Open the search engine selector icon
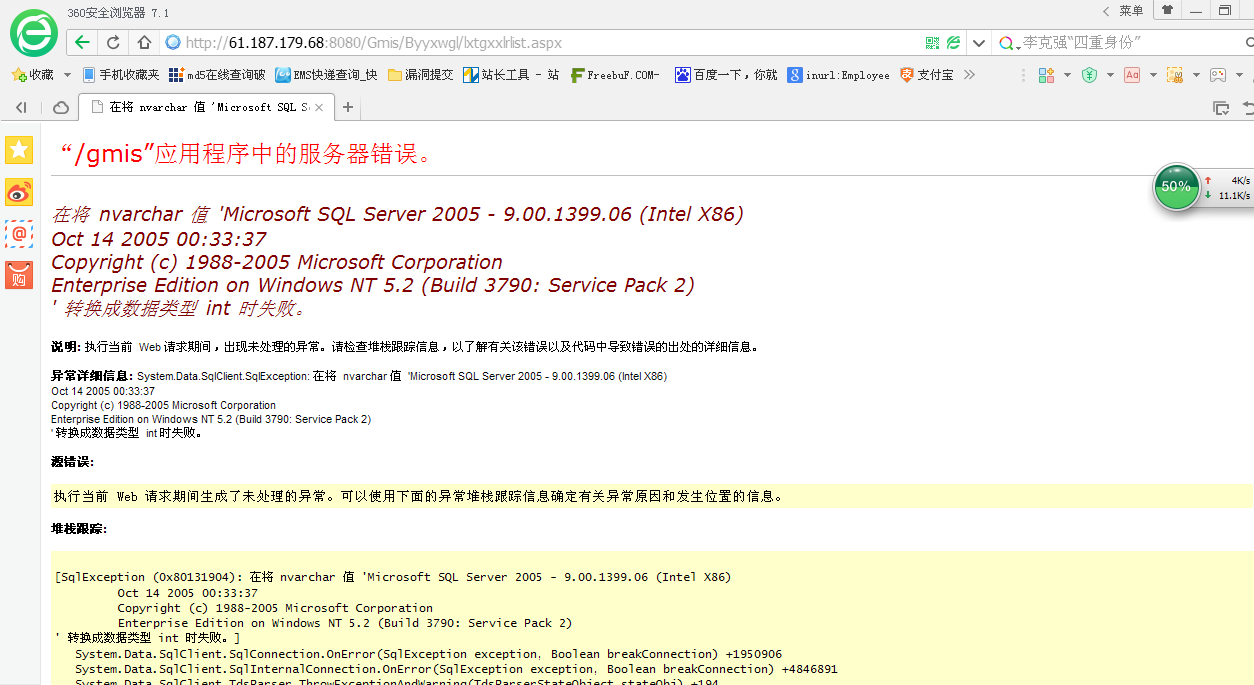The height and width of the screenshot is (685, 1254). click(1009, 43)
